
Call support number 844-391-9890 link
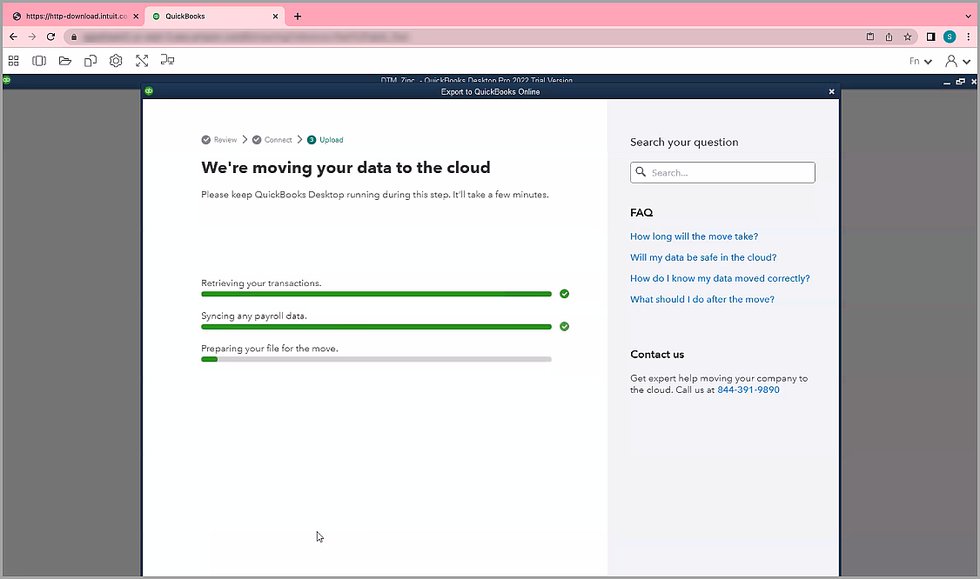[748, 390]
